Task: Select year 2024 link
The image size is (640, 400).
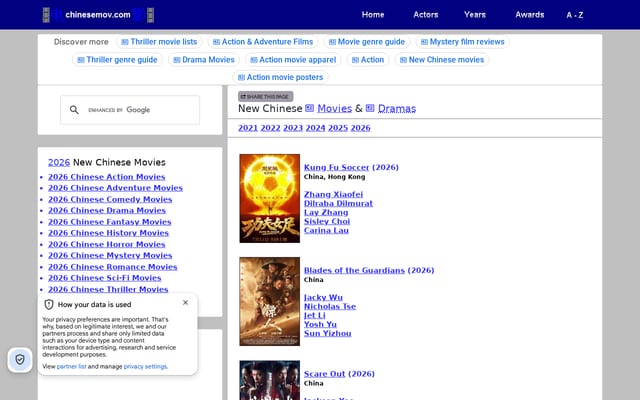Action: point(315,128)
